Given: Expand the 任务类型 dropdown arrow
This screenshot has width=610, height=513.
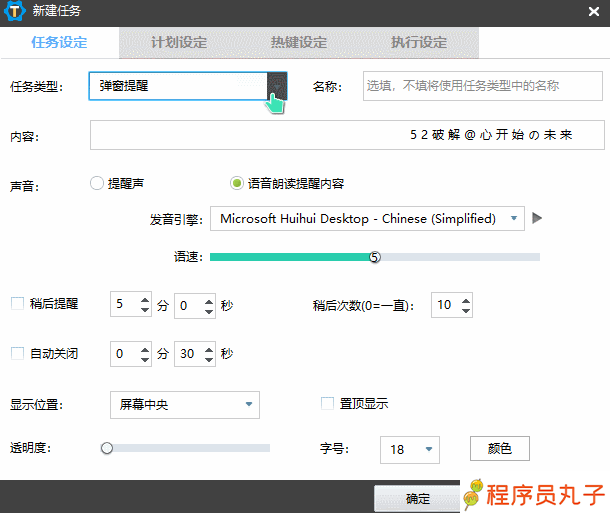Looking at the screenshot, I should (277, 86).
